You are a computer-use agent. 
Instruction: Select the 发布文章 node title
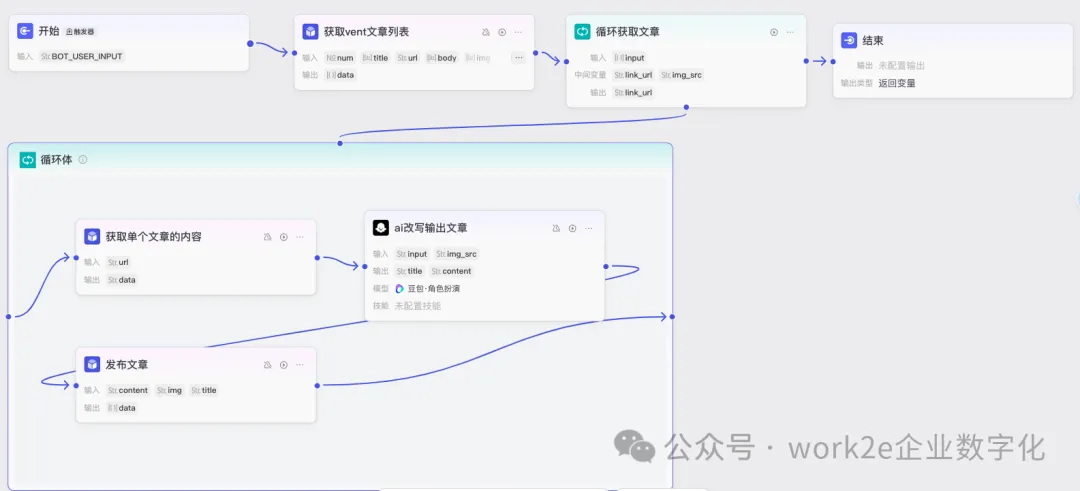(127, 364)
